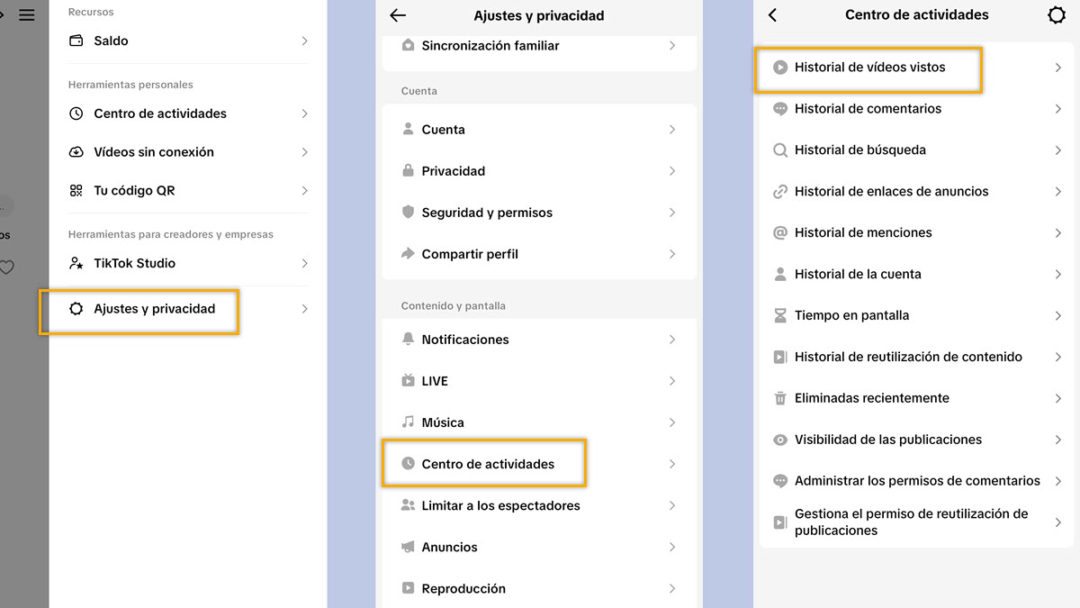Expand the Historial de búsqueda chevron

coord(1058,150)
